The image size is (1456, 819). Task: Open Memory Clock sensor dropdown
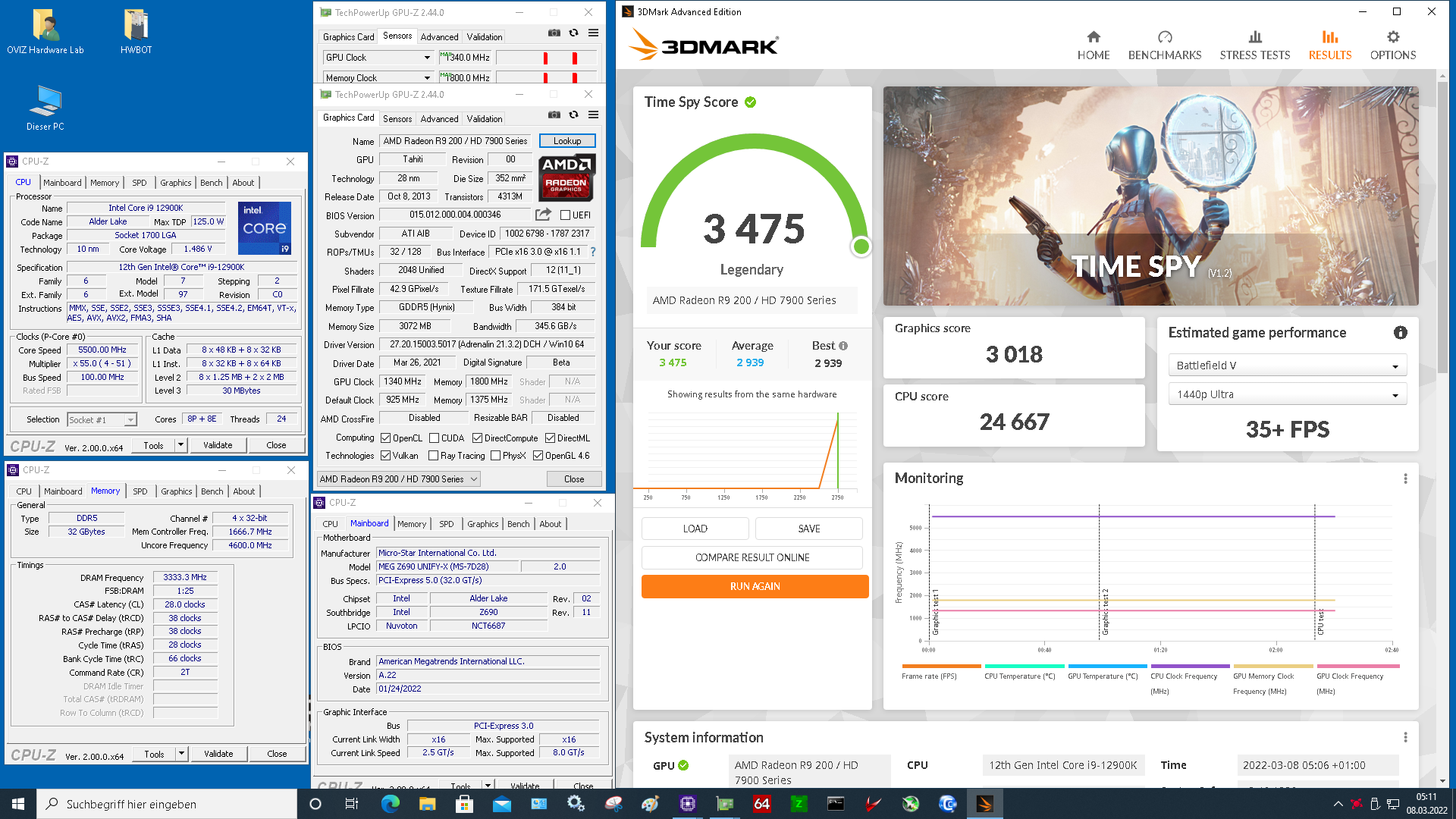click(378, 77)
